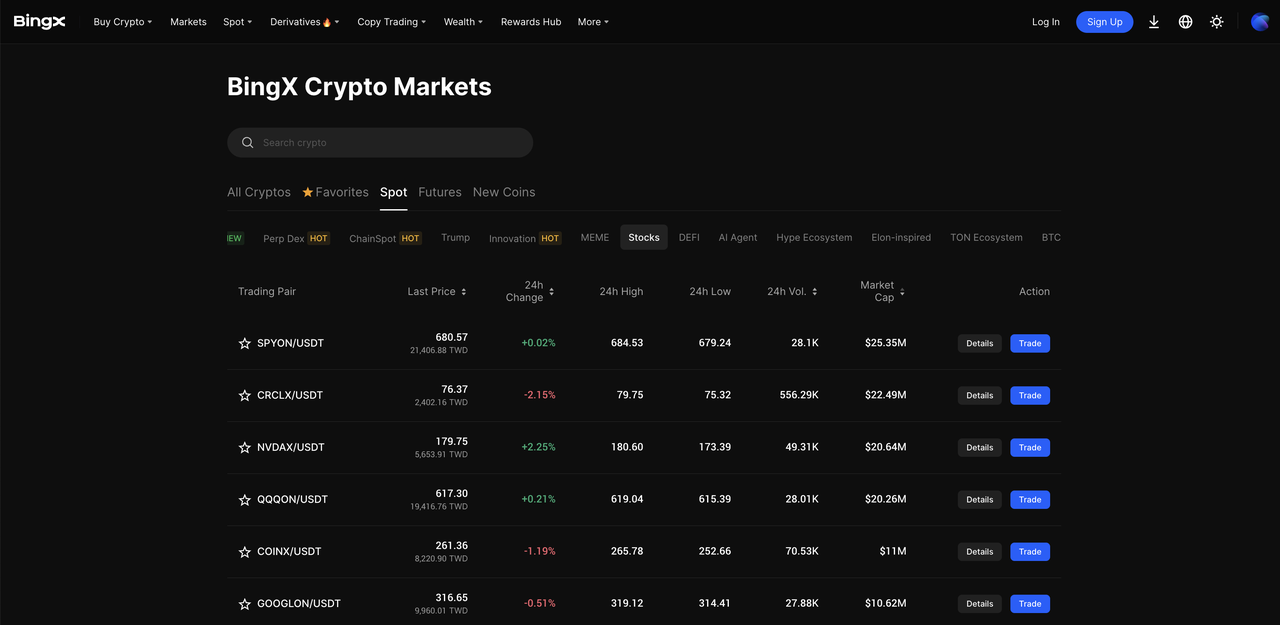Image resolution: width=1280 pixels, height=625 pixels.
Task: Click Trade button for CRCLX/USDT
Action: 1030,395
